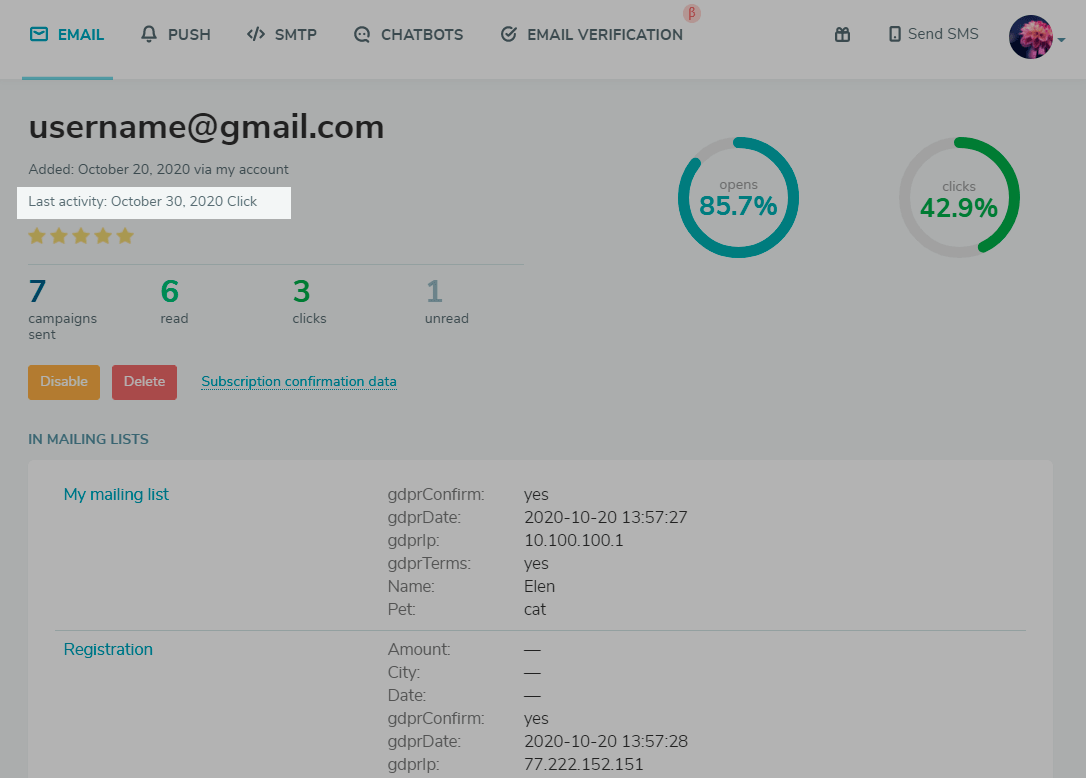Click gdprDate value 2020-10-20 13:57:28

606,741
